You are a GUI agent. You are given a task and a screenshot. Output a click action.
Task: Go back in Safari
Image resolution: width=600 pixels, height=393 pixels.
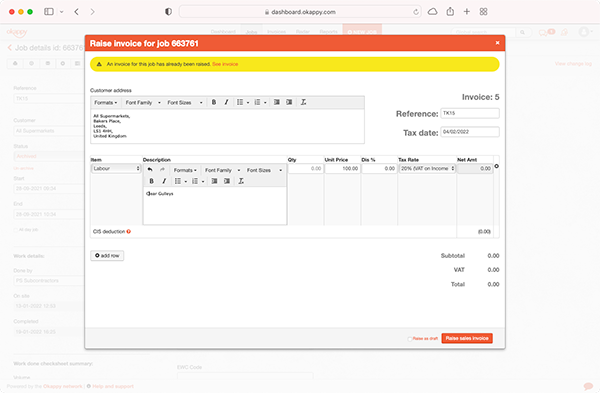point(77,11)
